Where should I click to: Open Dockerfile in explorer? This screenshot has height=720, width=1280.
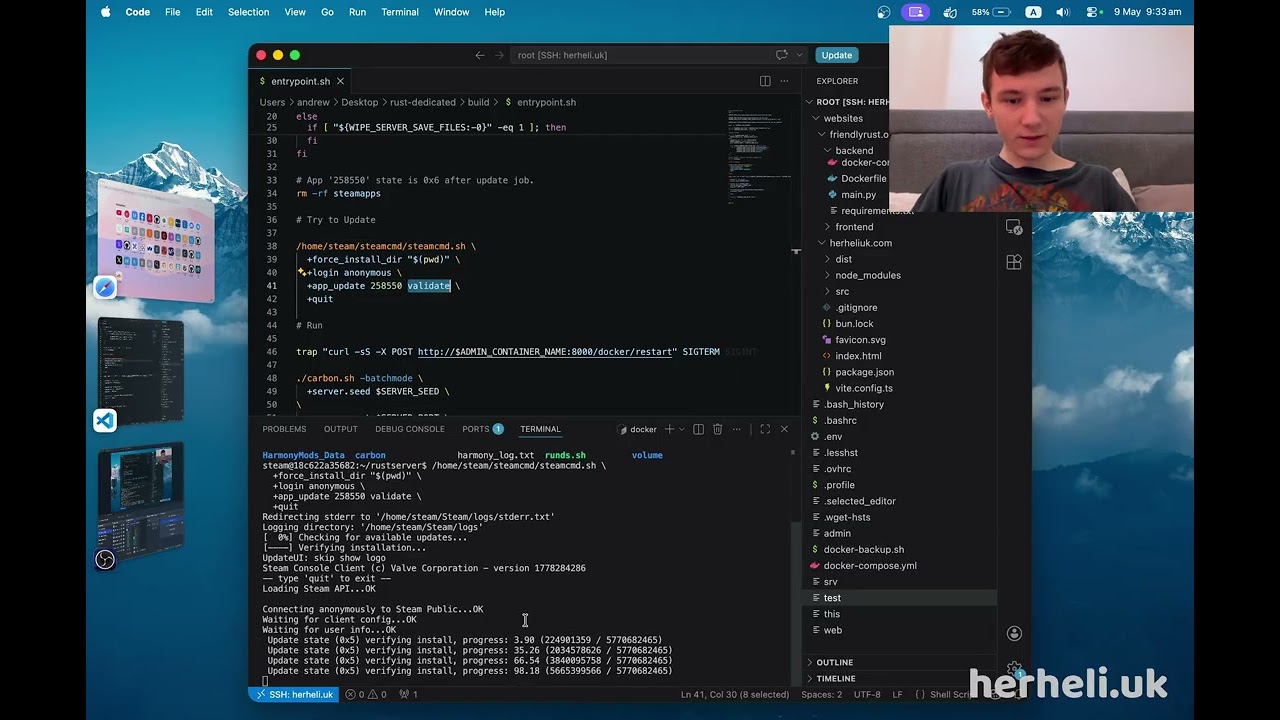(x=863, y=179)
